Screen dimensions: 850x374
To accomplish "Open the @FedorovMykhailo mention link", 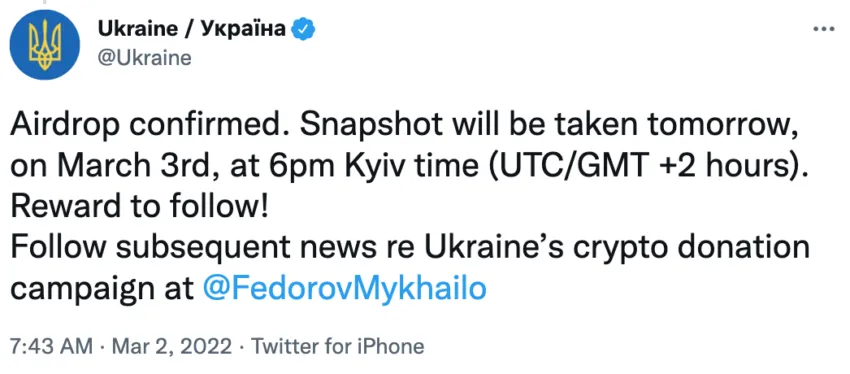I will pos(344,291).
